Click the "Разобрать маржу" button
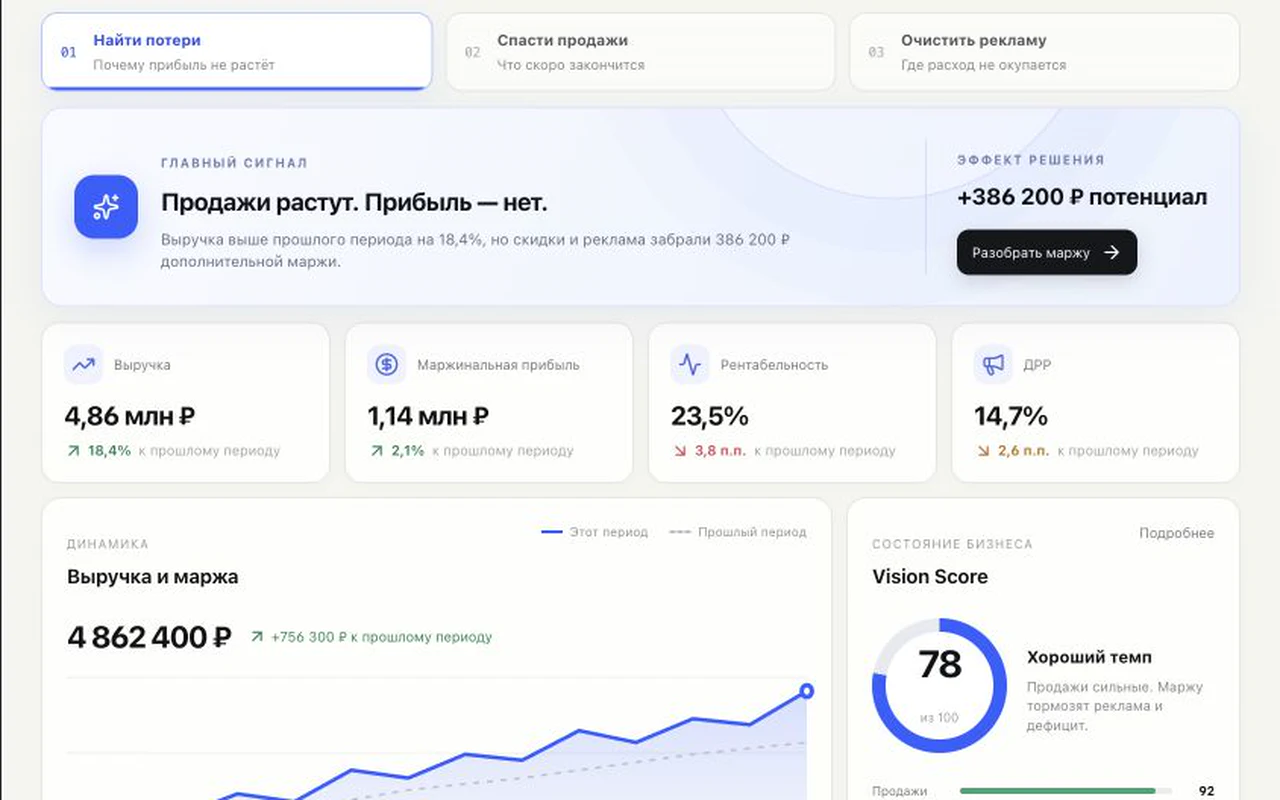 1047,252
